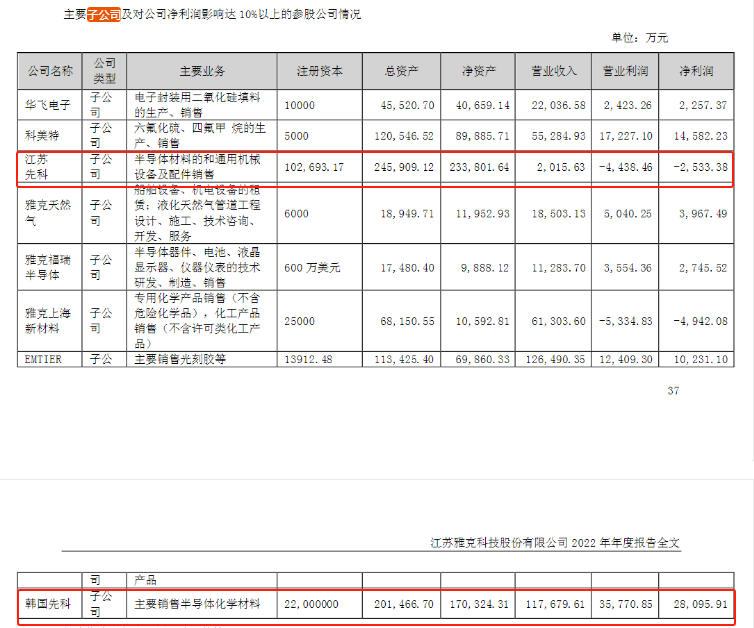Click 韩国先科 revenue 117,679.61
The height and width of the screenshot is (628, 754).
[555, 604]
